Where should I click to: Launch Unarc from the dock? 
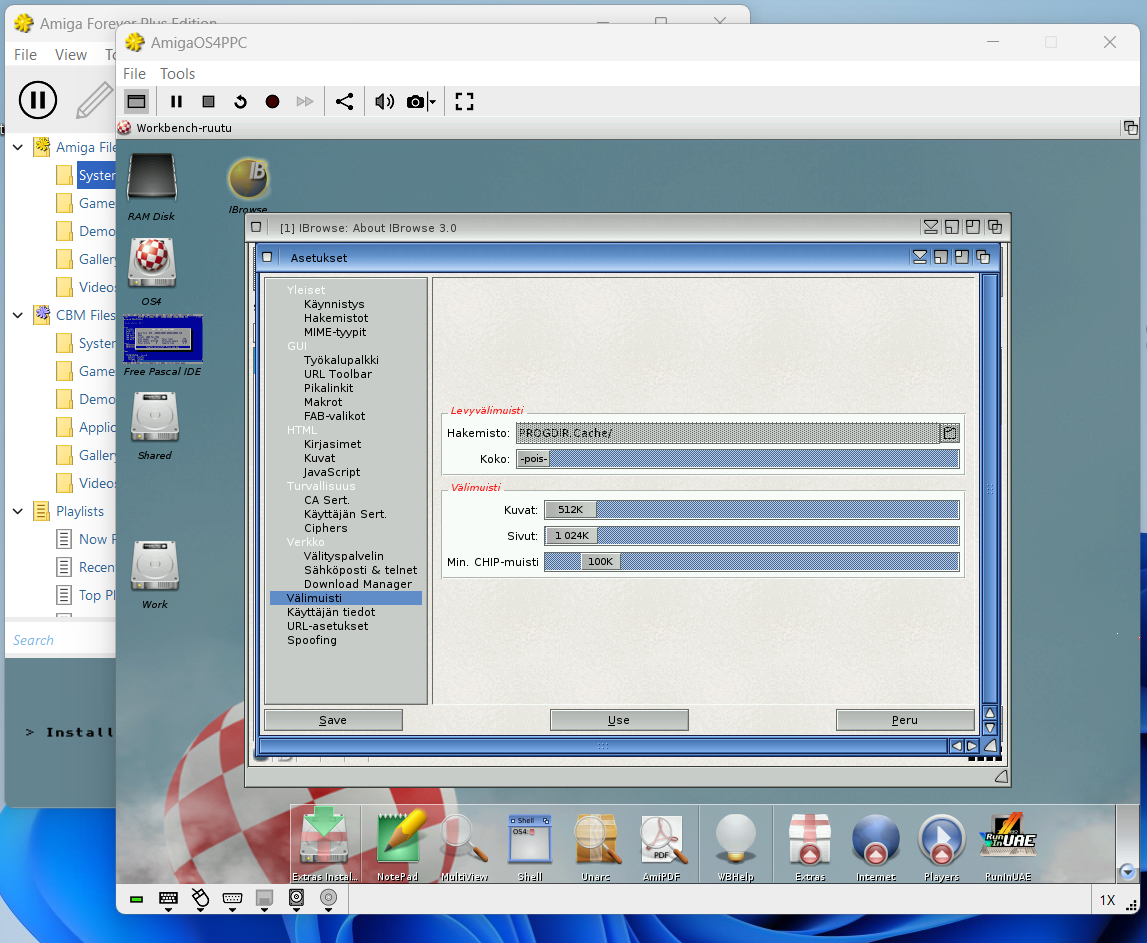click(x=596, y=845)
